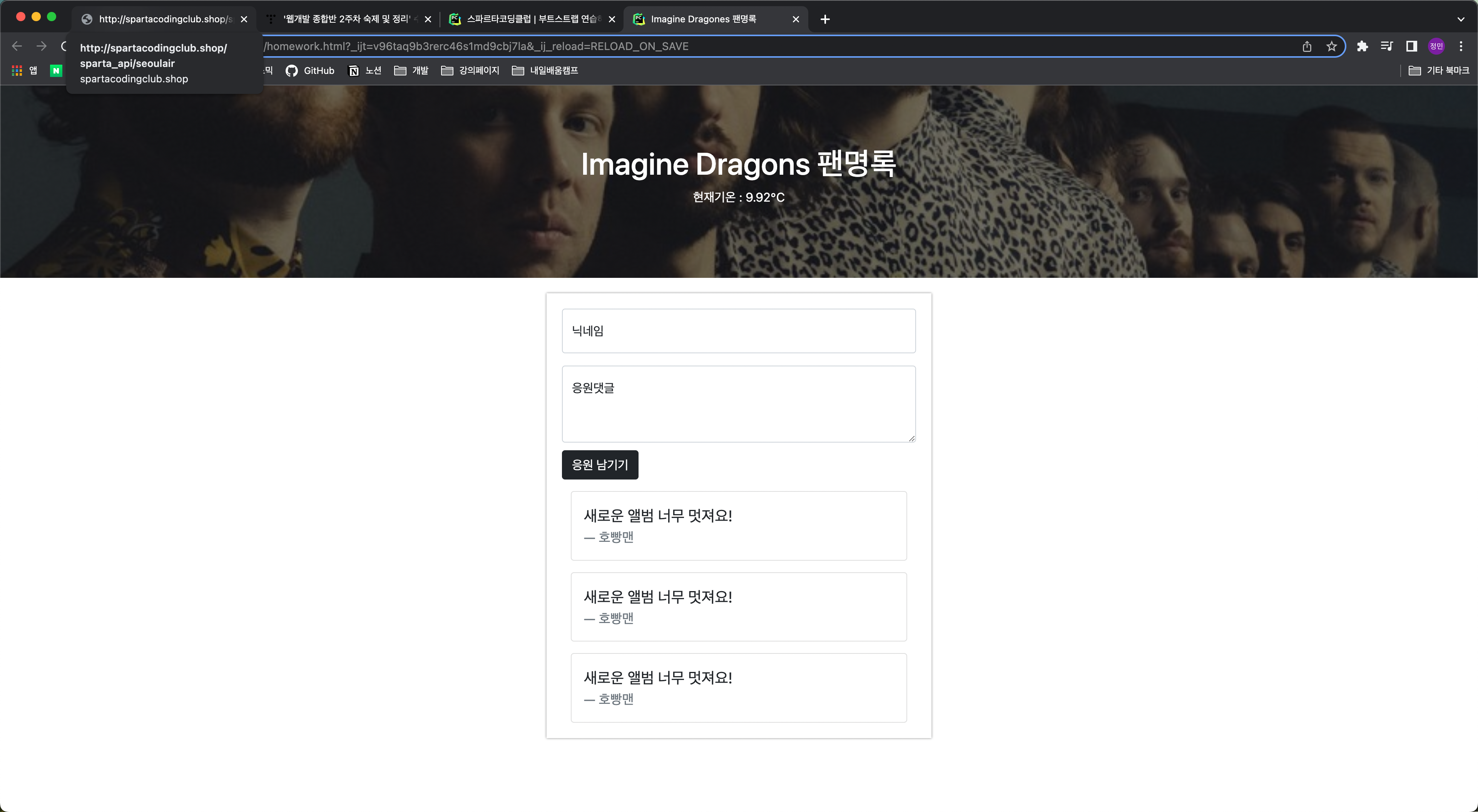Open the purple 정민 profile avatar
Screen dimensions: 1478x812
(x=1436, y=47)
